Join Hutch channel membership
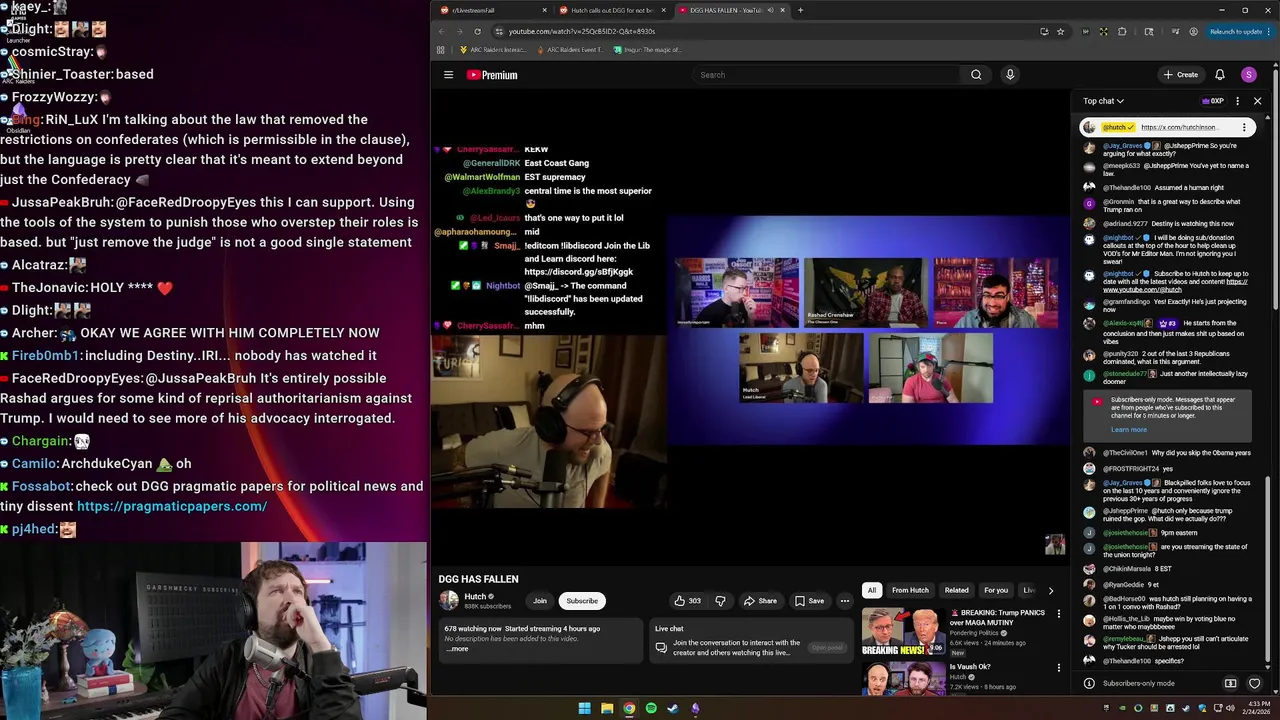Screen dimensions: 1280x720 tap(540, 601)
